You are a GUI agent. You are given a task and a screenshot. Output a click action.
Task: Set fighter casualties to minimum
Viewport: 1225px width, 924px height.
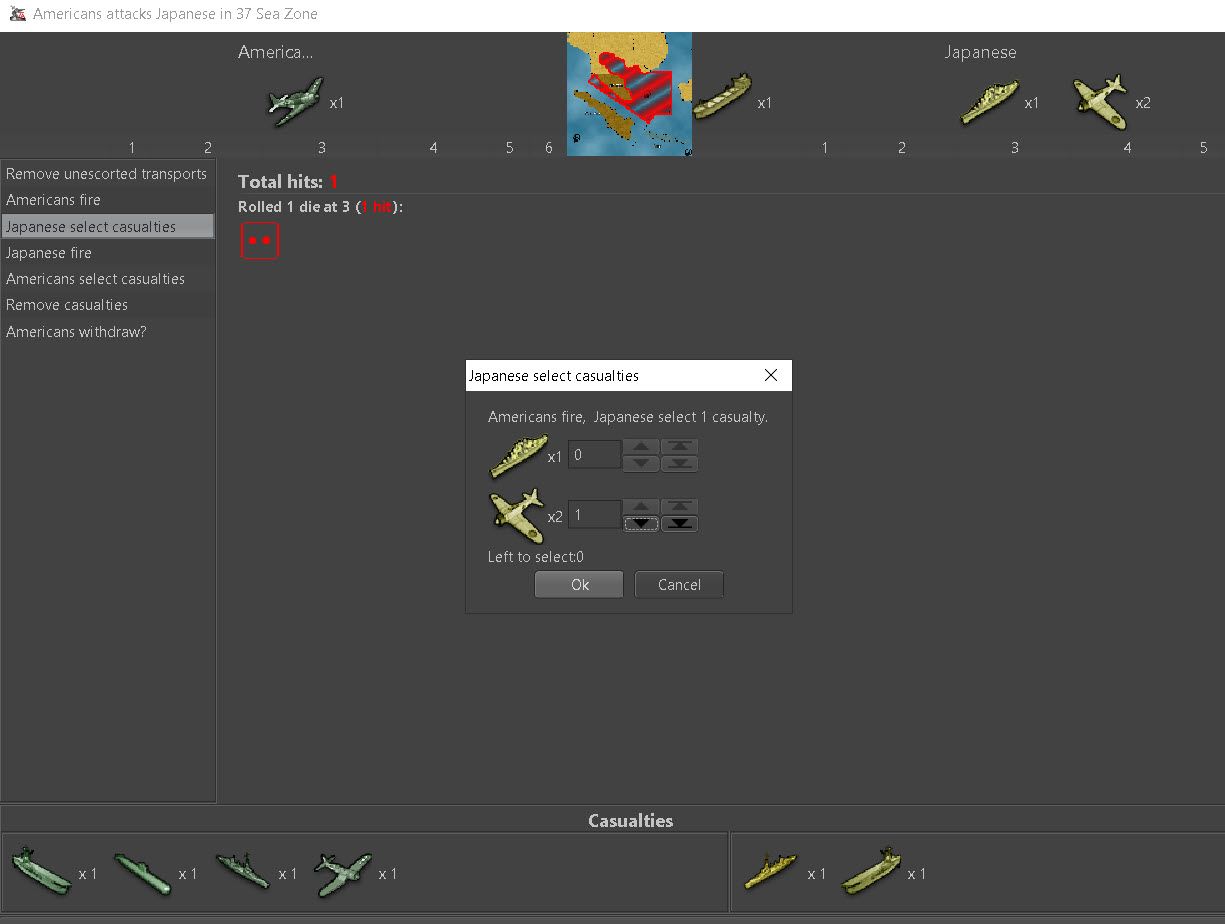pos(679,524)
